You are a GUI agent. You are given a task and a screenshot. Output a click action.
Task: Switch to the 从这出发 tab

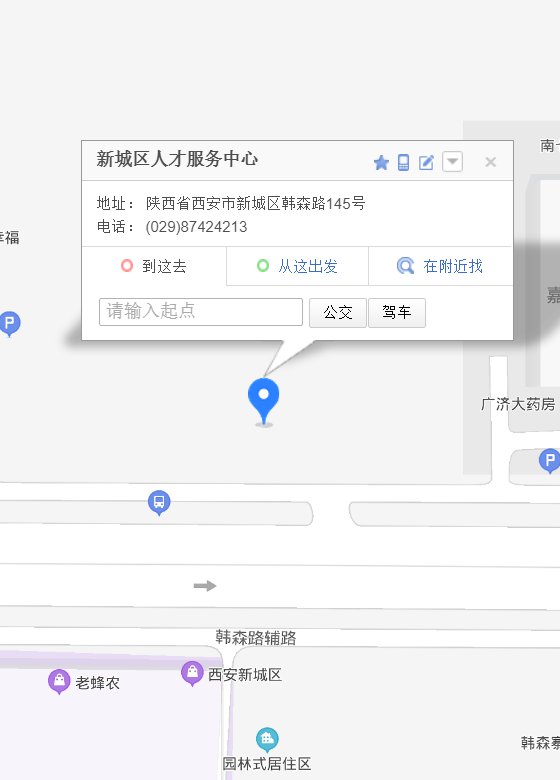point(297,266)
